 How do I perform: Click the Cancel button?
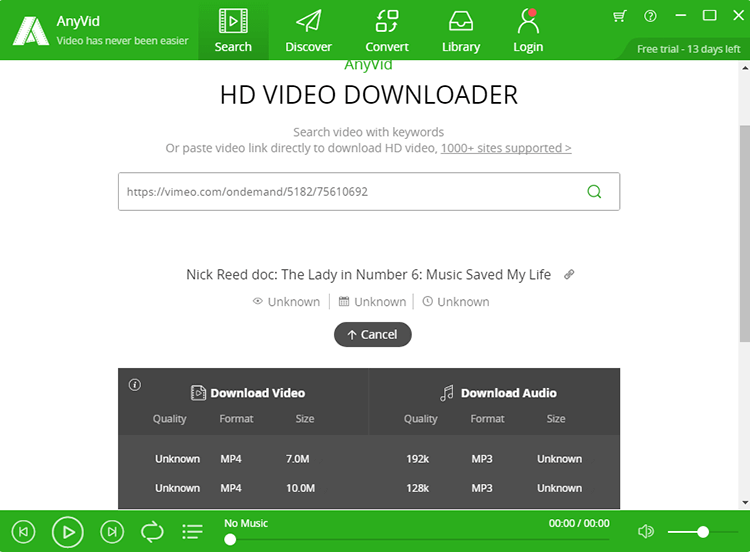373,334
